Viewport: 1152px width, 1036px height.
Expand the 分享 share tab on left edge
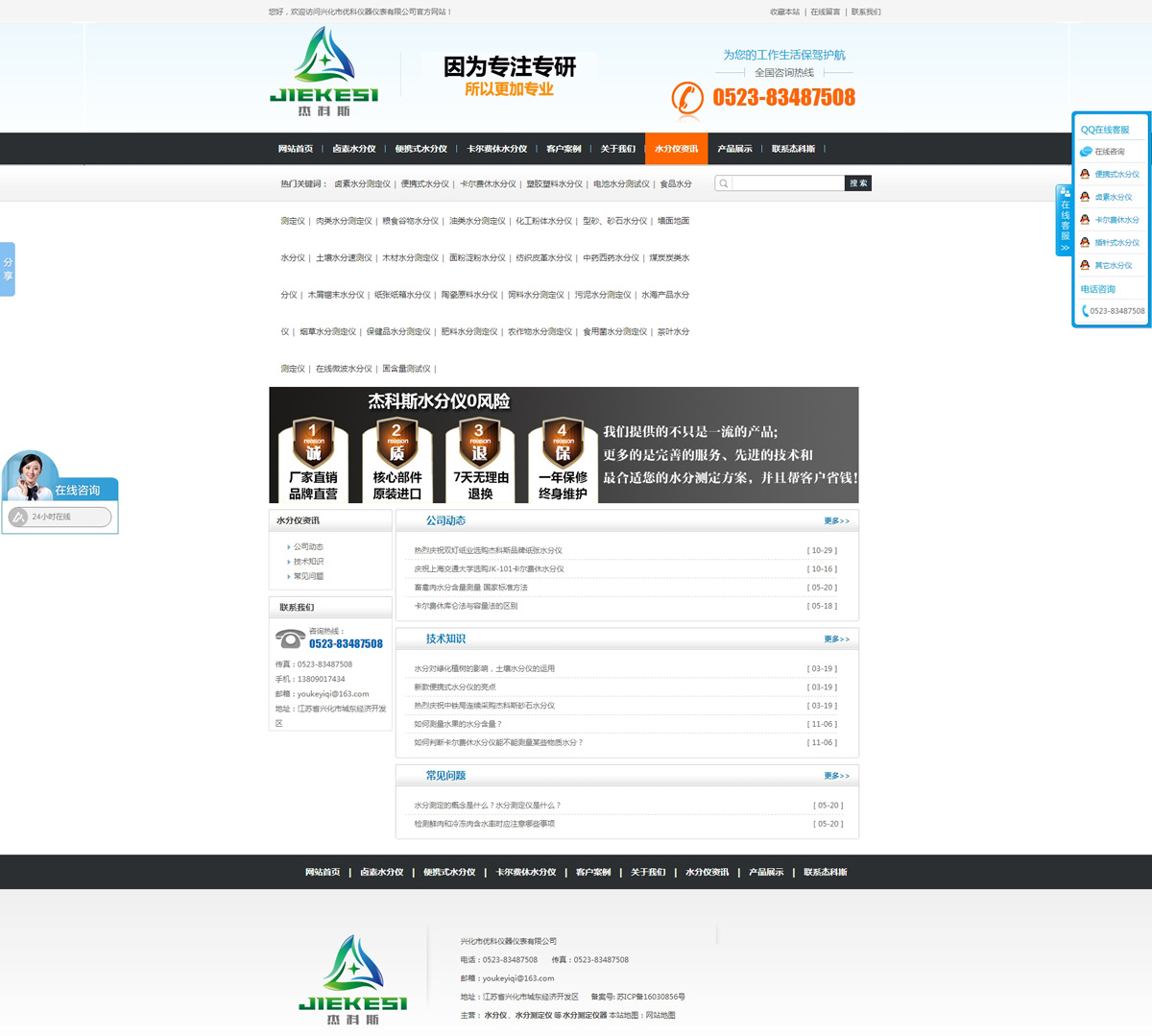[x=8, y=269]
